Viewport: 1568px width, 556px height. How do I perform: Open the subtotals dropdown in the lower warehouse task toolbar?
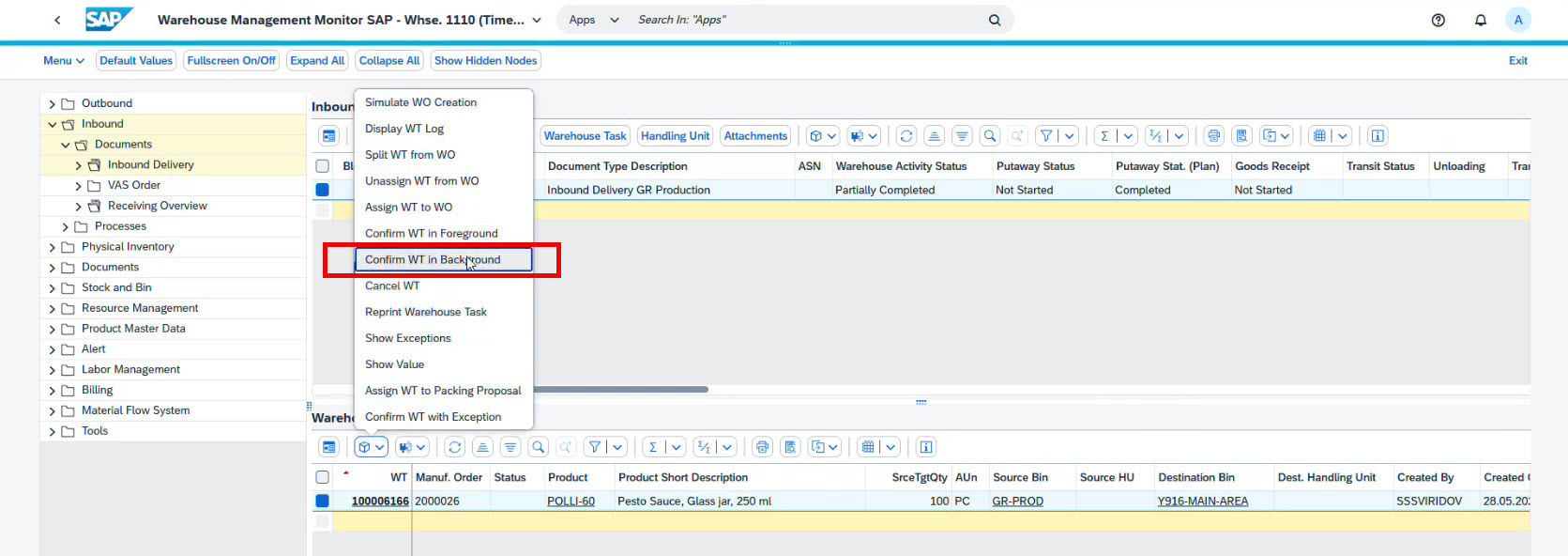[727, 447]
